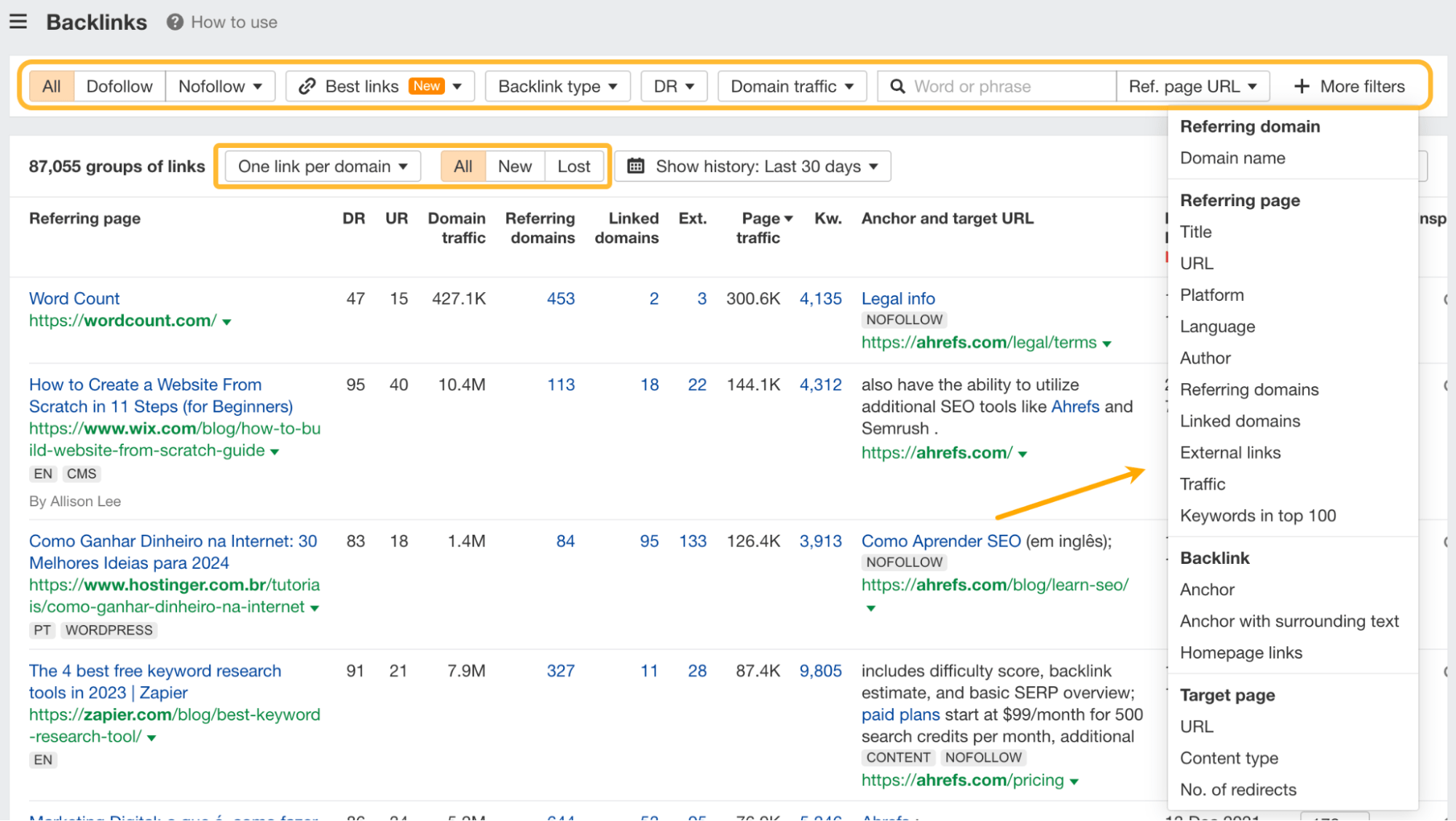Choose Anchor with surrounding text option

point(1289,621)
